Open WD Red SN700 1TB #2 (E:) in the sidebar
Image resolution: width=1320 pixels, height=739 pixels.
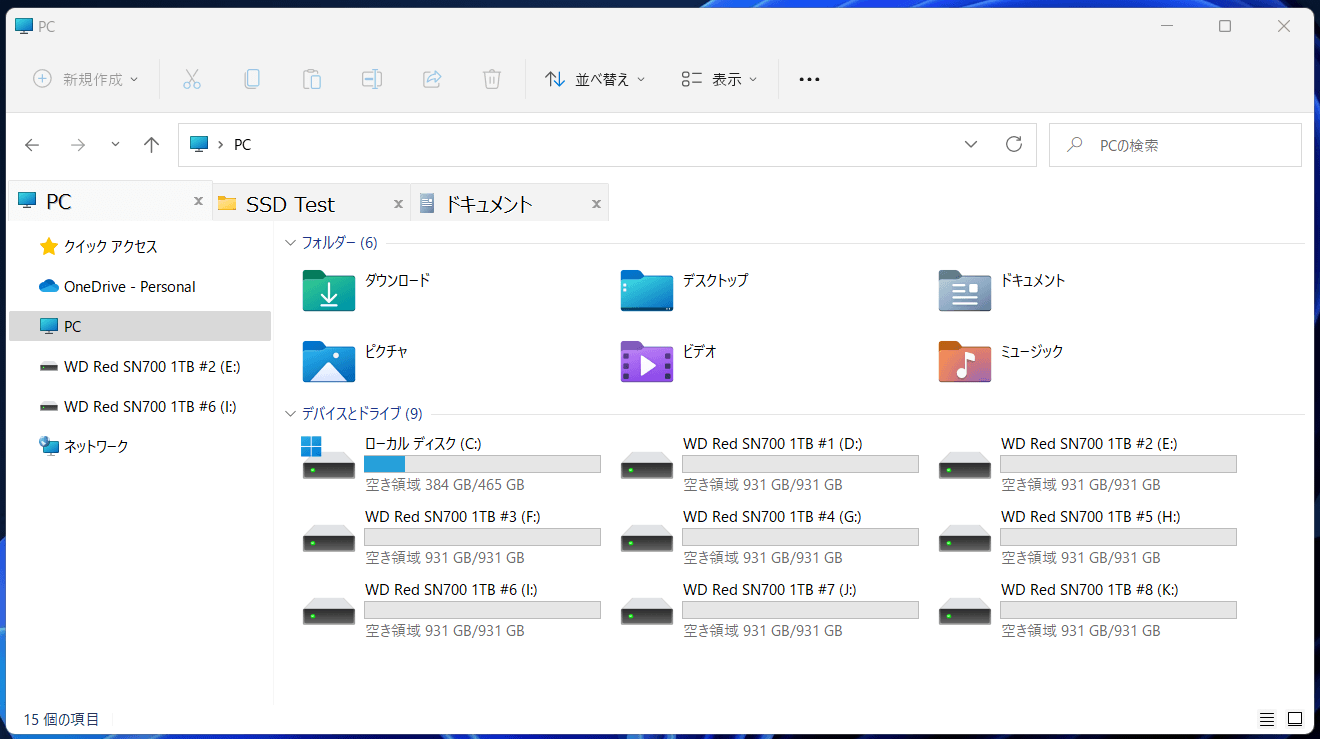(x=140, y=366)
